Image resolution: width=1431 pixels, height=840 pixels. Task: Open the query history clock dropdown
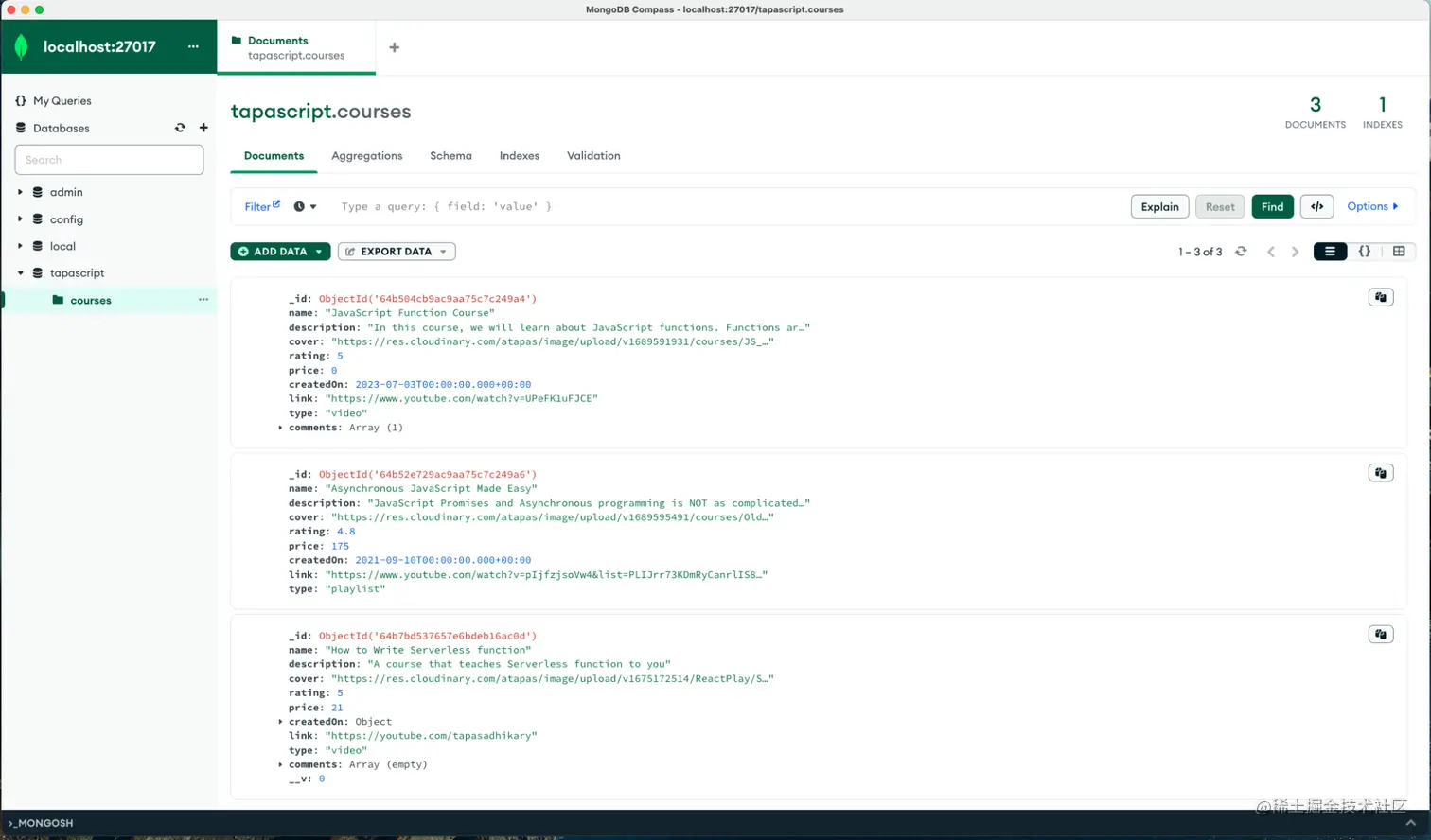(x=305, y=206)
